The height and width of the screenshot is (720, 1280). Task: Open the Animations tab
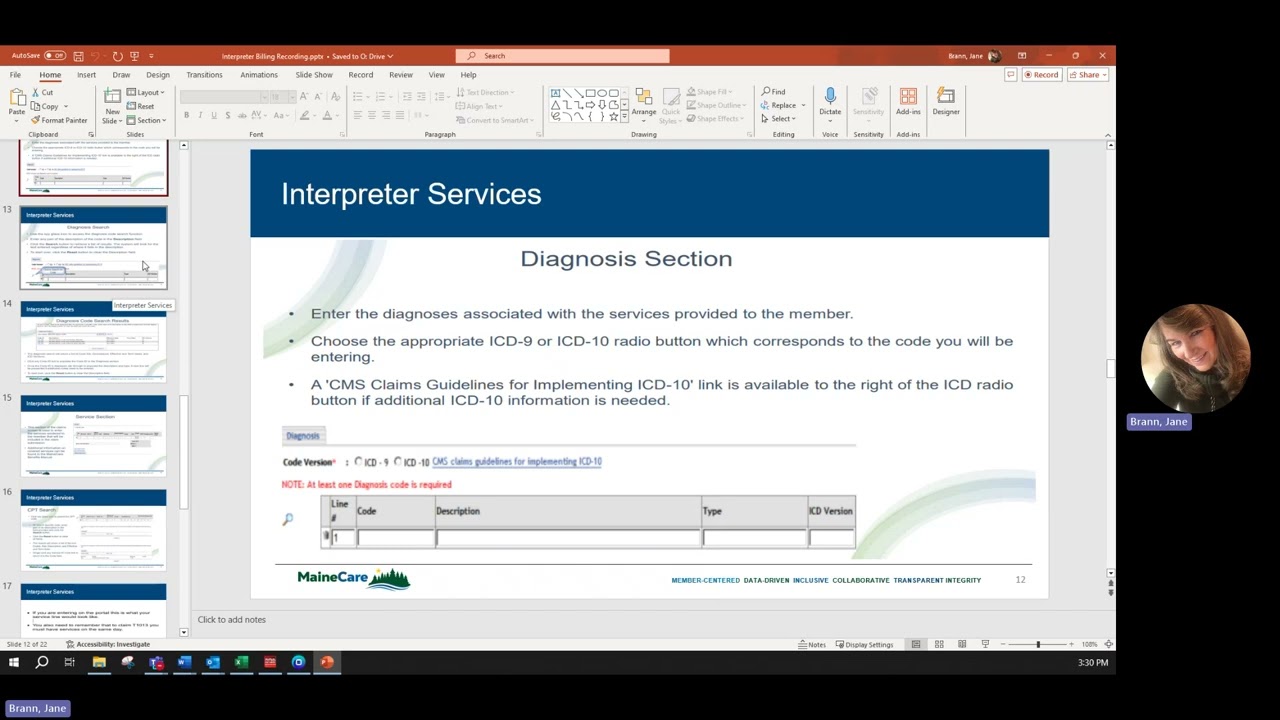click(258, 75)
